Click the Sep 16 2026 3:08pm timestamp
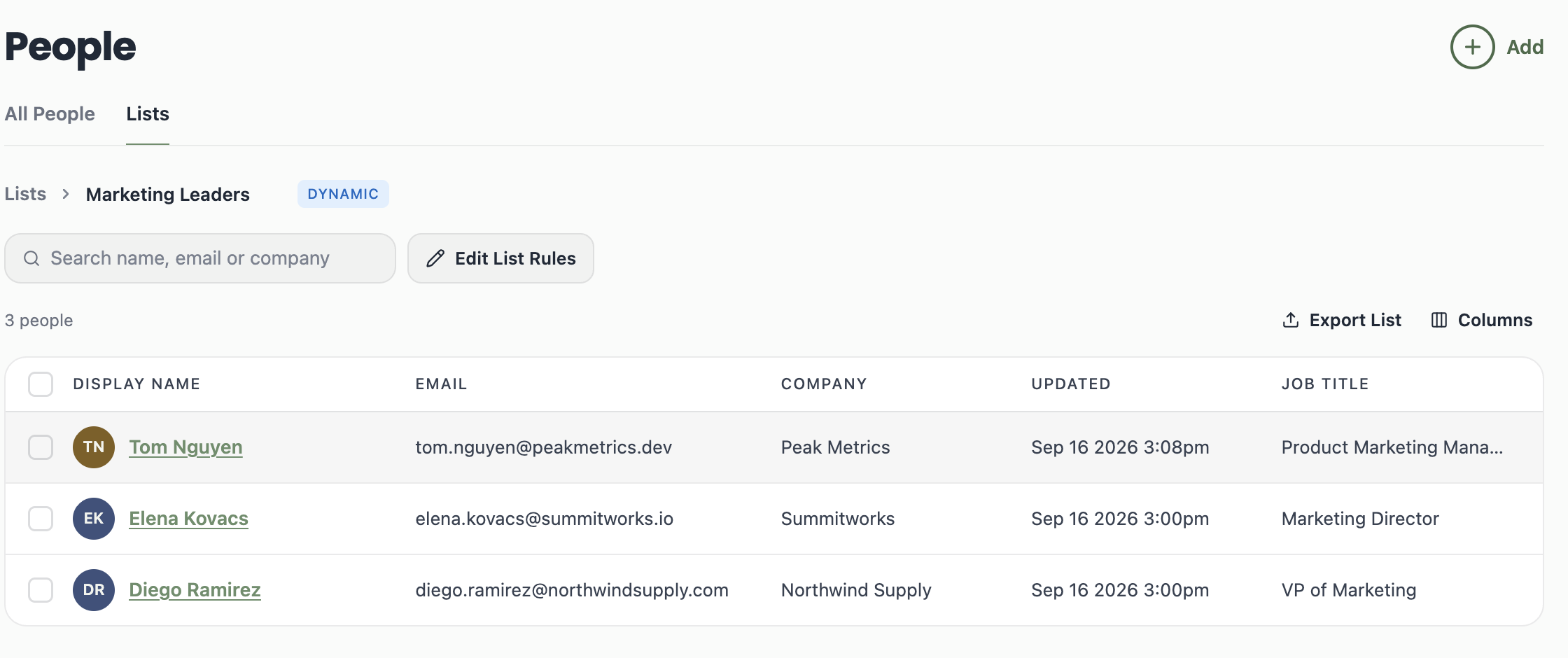 pos(1120,447)
